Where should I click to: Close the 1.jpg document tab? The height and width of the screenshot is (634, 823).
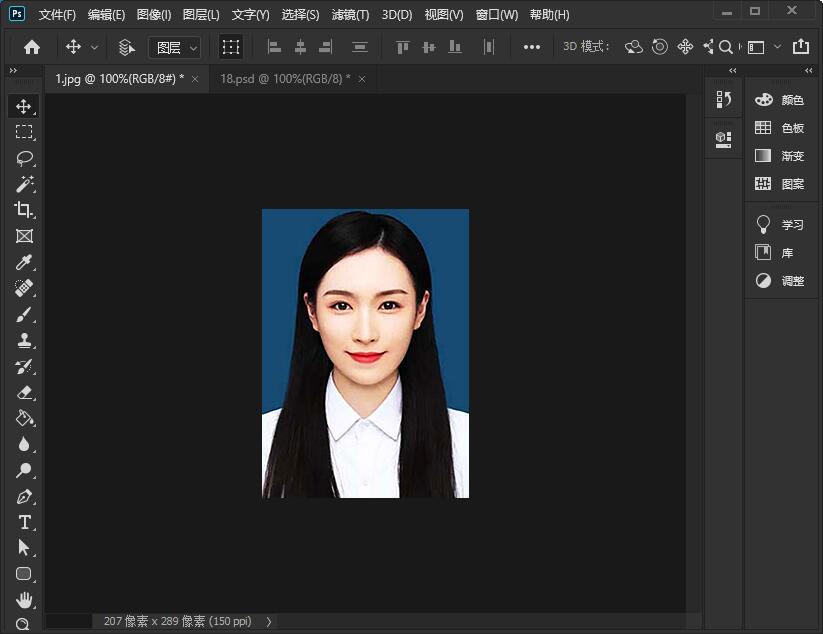pyautogui.click(x=195, y=79)
